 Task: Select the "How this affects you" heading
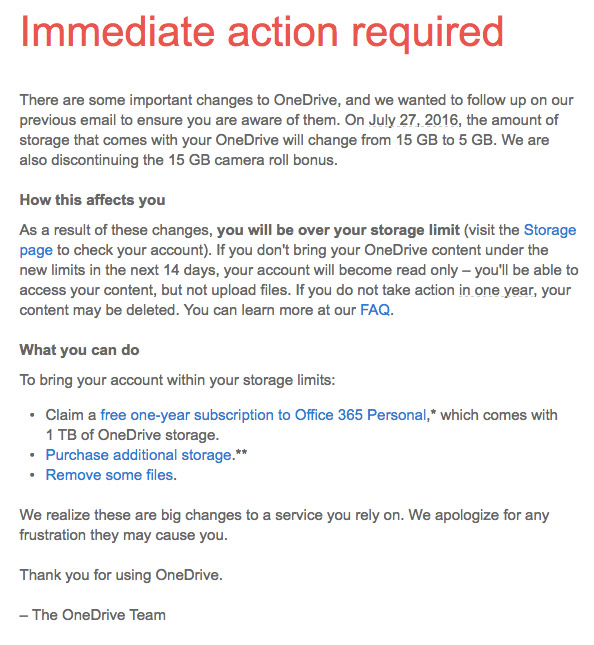[x=93, y=200]
